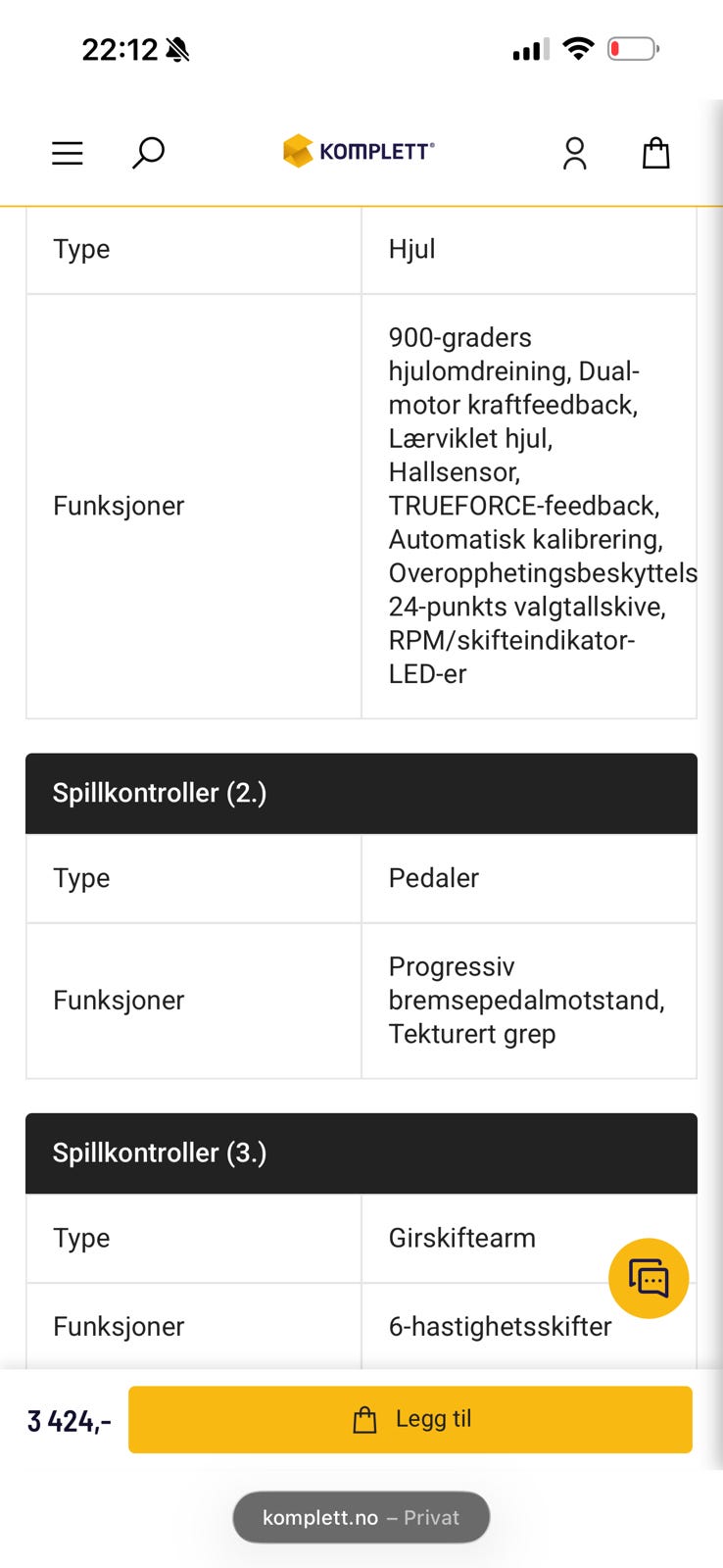Select the Spillkontroller (2.) header
The image size is (723, 1568).
coord(361,794)
